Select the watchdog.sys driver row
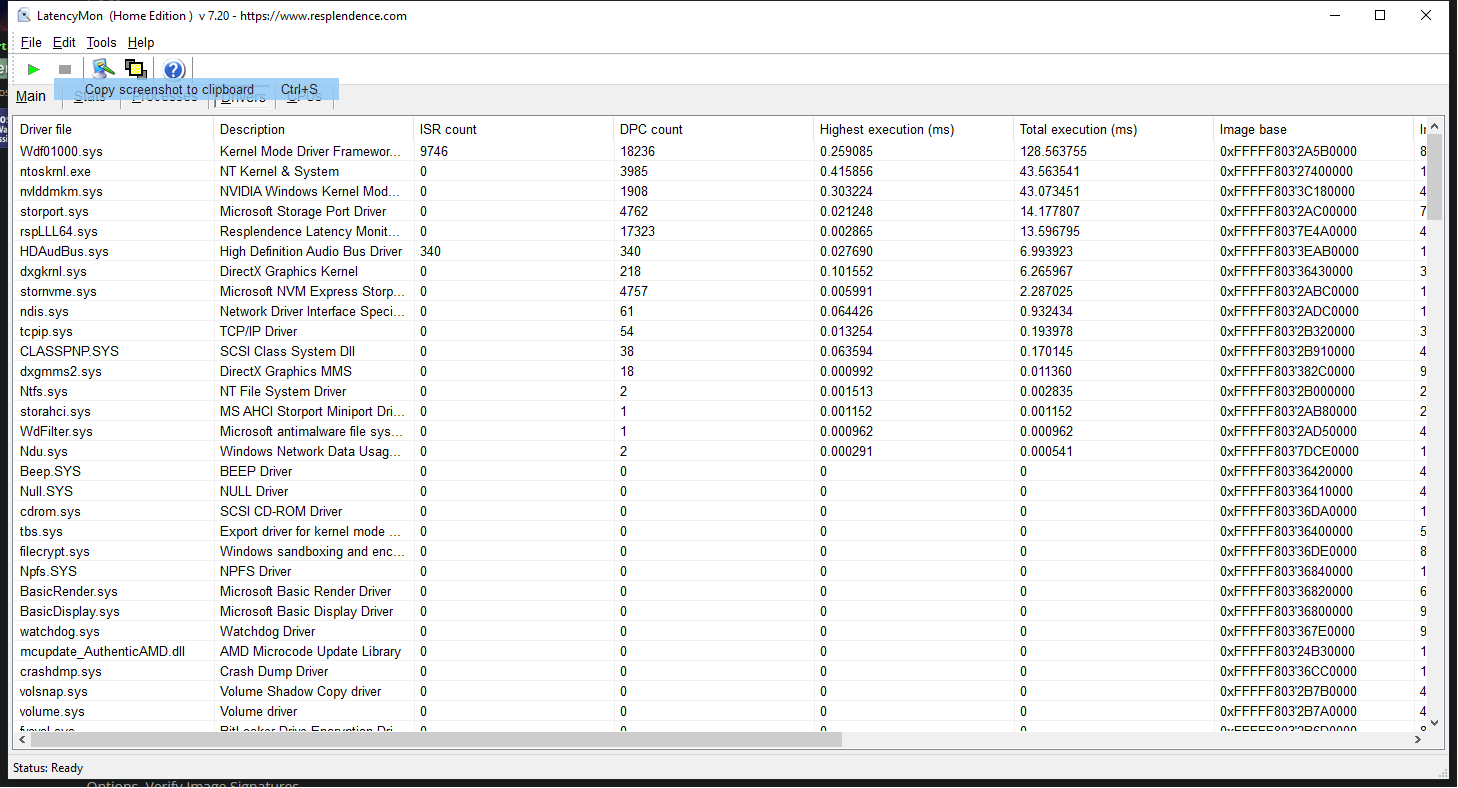This screenshot has width=1458, height=788. [720, 631]
